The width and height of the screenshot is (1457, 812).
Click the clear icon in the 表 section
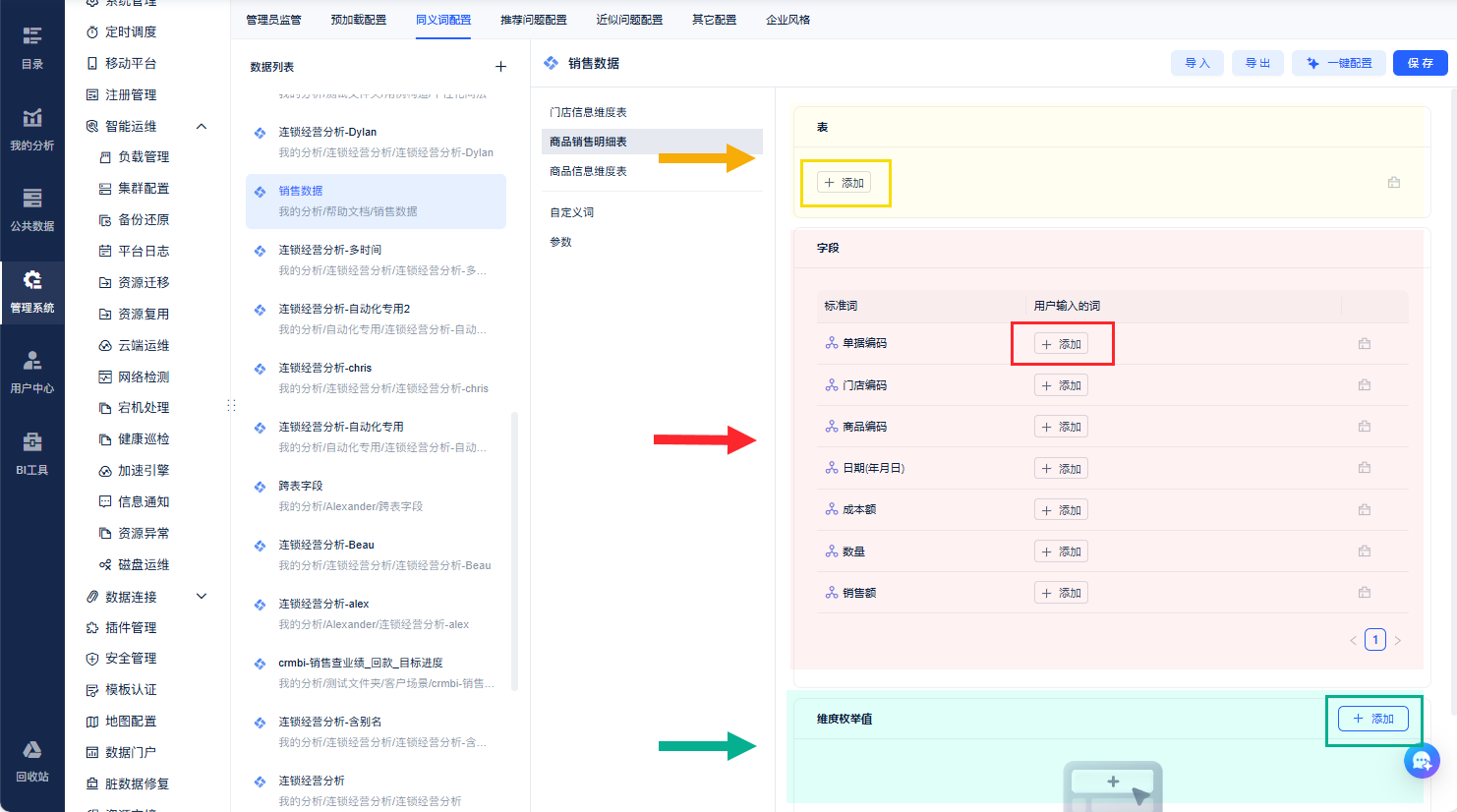[x=1394, y=183]
